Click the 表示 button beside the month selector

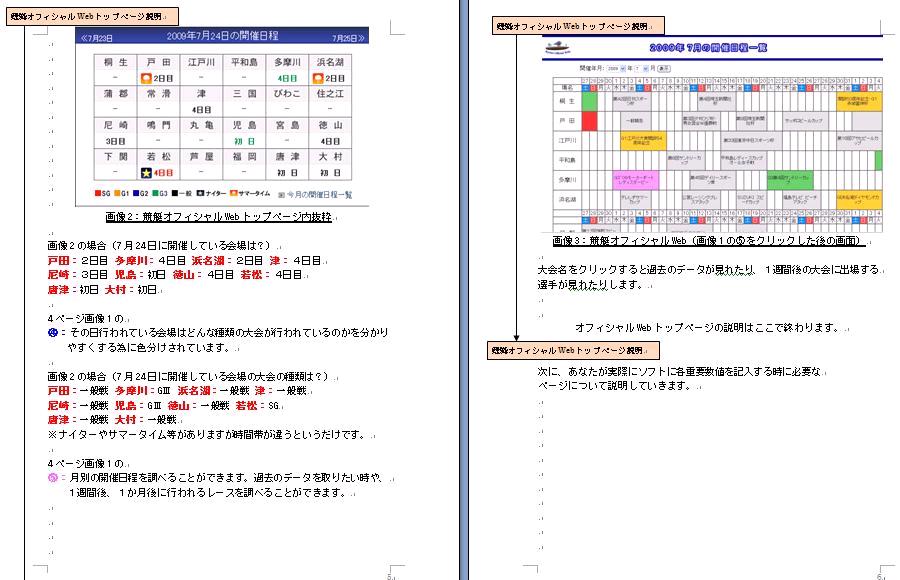pos(664,68)
